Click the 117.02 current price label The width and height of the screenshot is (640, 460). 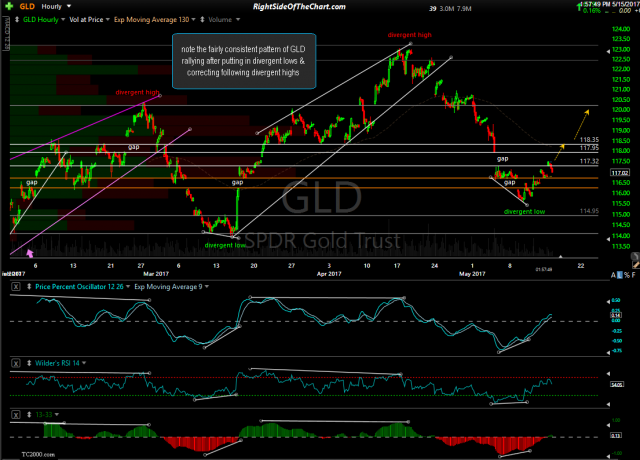pyautogui.click(x=619, y=173)
